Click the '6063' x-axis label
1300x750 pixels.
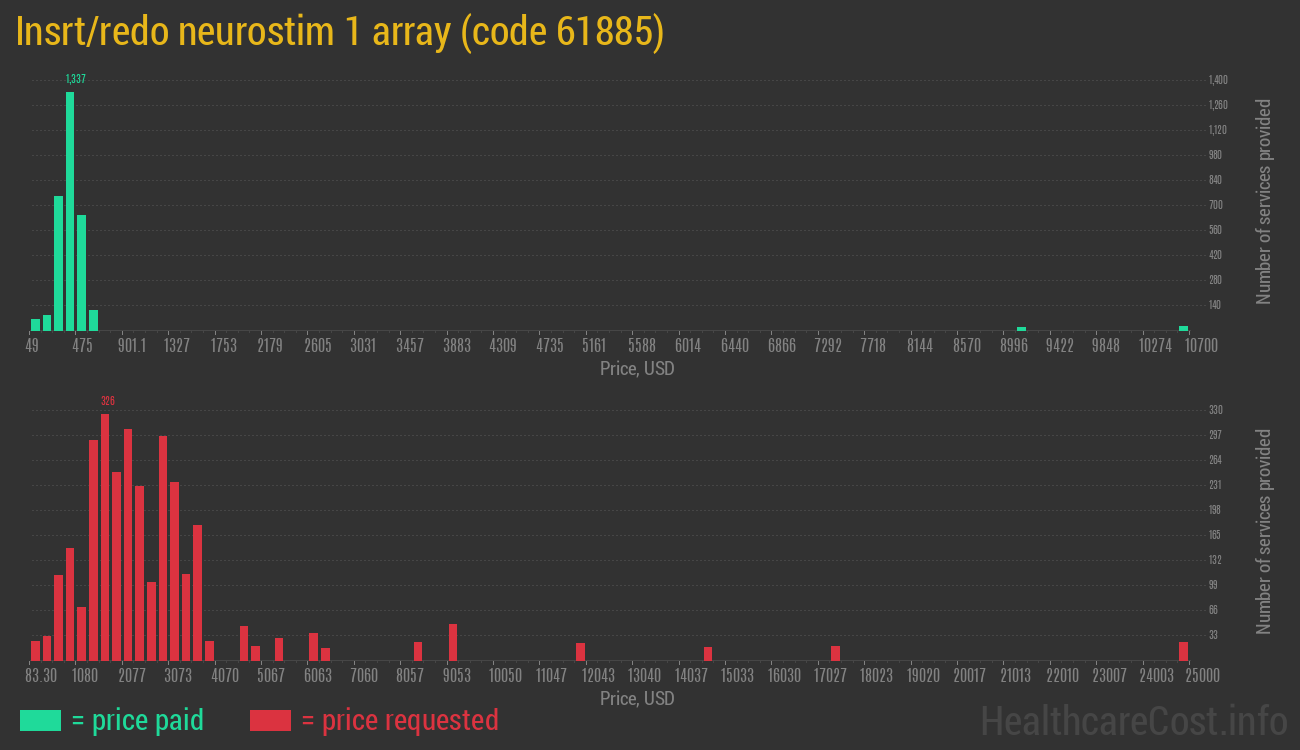(x=318, y=675)
